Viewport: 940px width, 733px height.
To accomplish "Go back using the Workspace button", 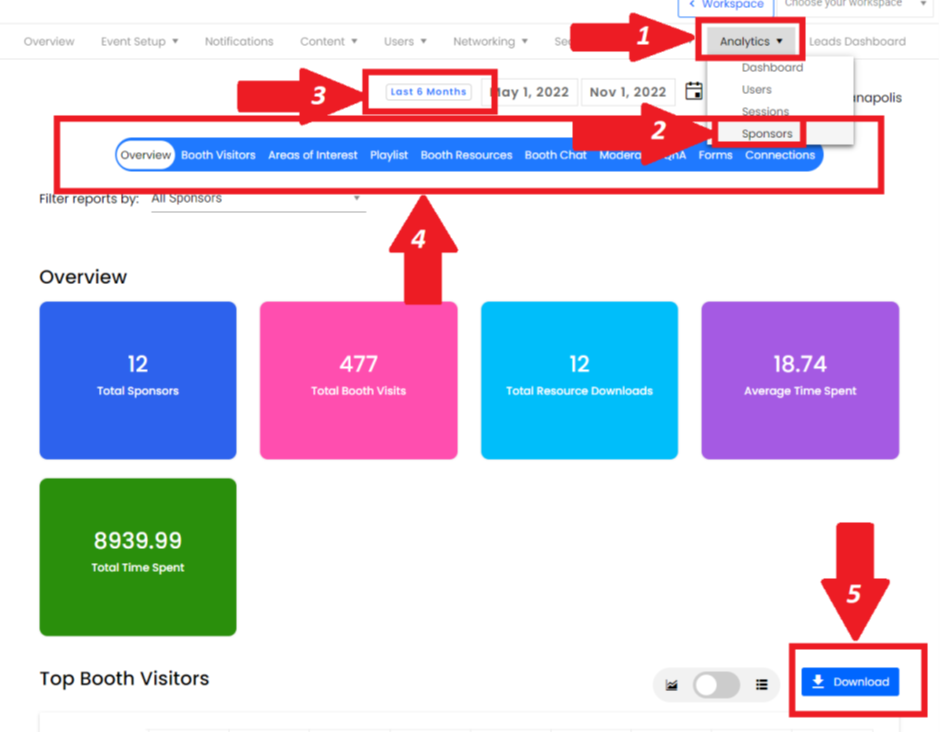I will pos(727,5).
